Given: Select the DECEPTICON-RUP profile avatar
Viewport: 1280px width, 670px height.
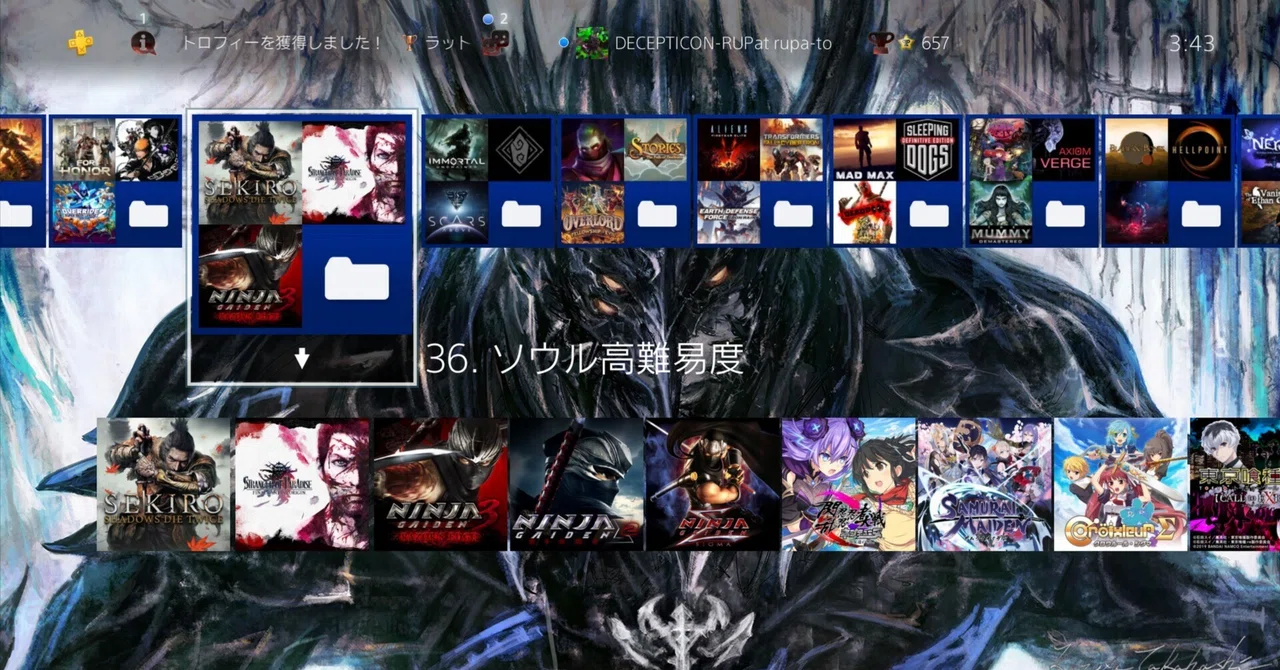Looking at the screenshot, I should (591, 42).
